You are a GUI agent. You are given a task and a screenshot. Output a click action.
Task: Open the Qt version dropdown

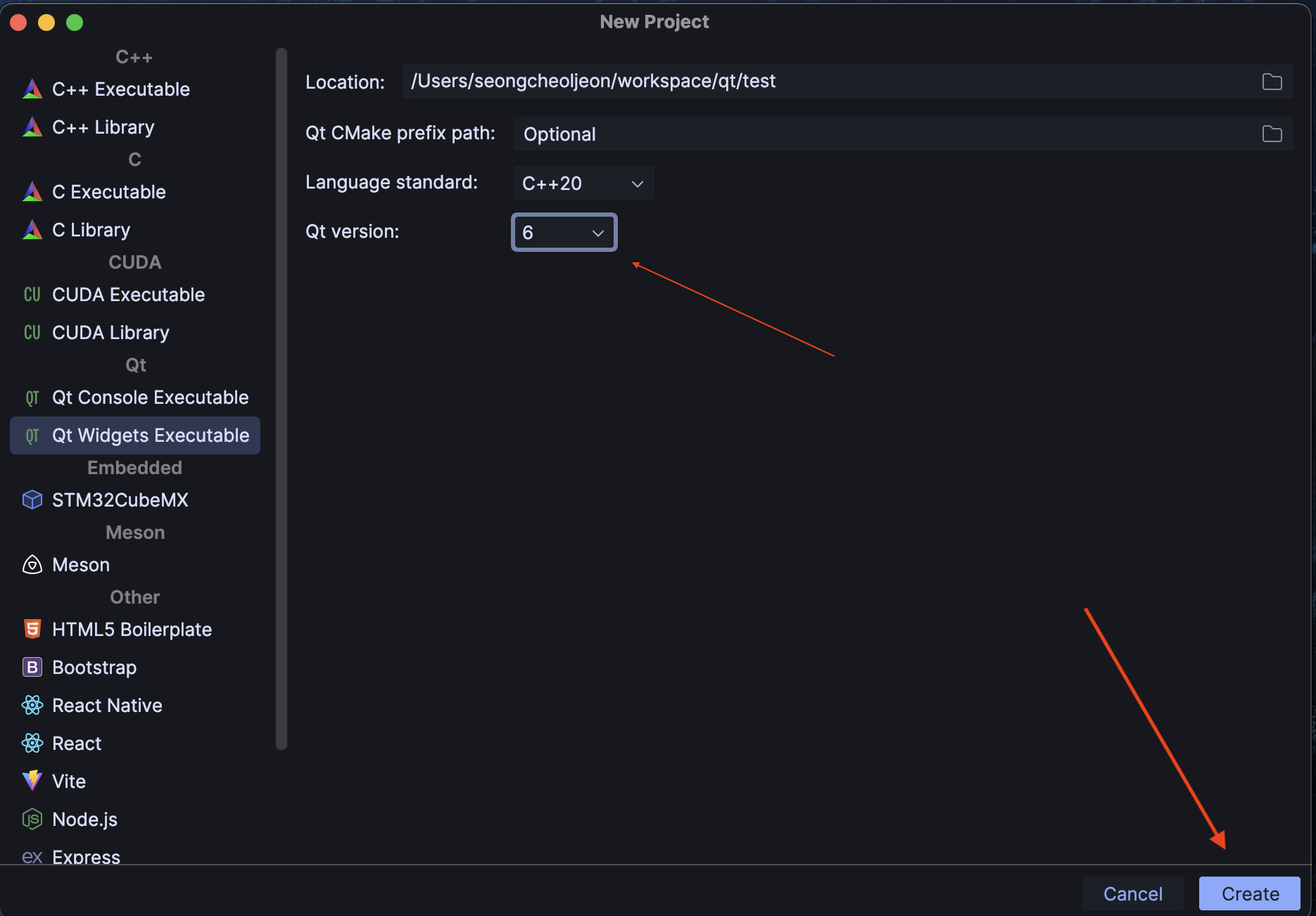(563, 232)
